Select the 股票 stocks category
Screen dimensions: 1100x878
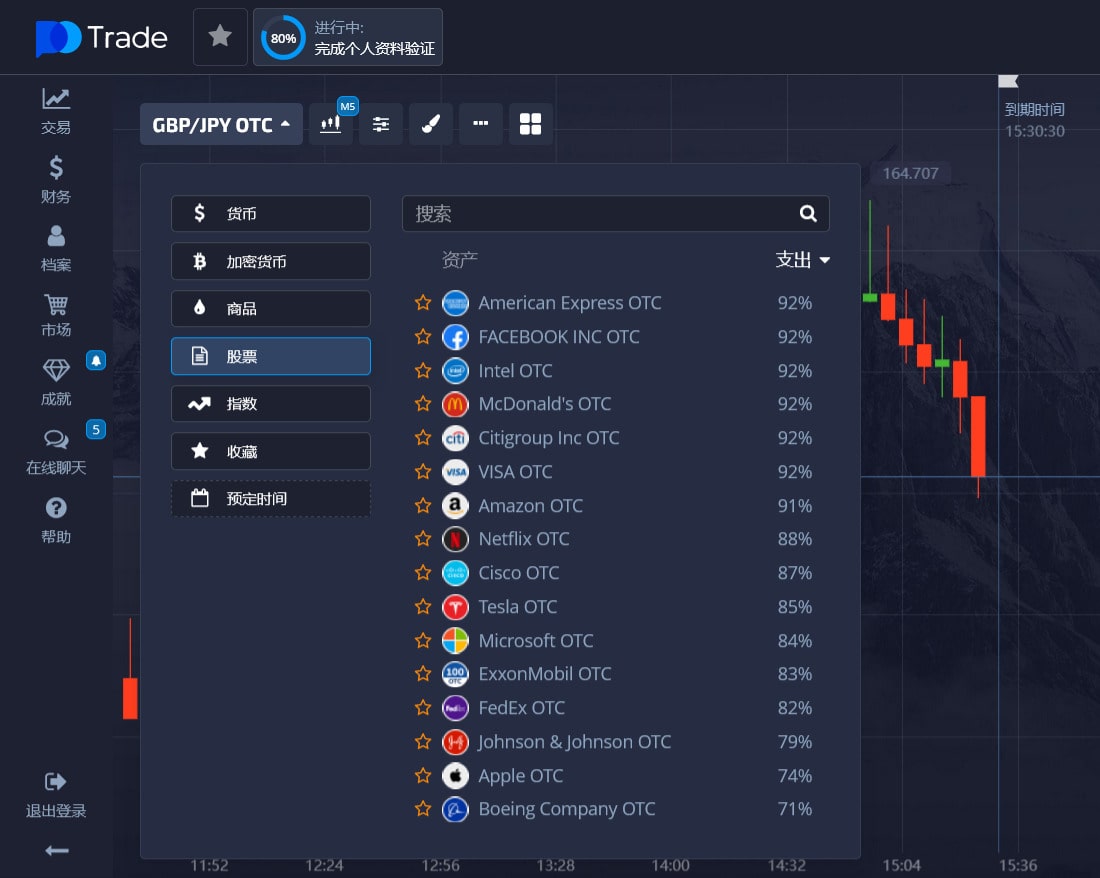[271, 356]
